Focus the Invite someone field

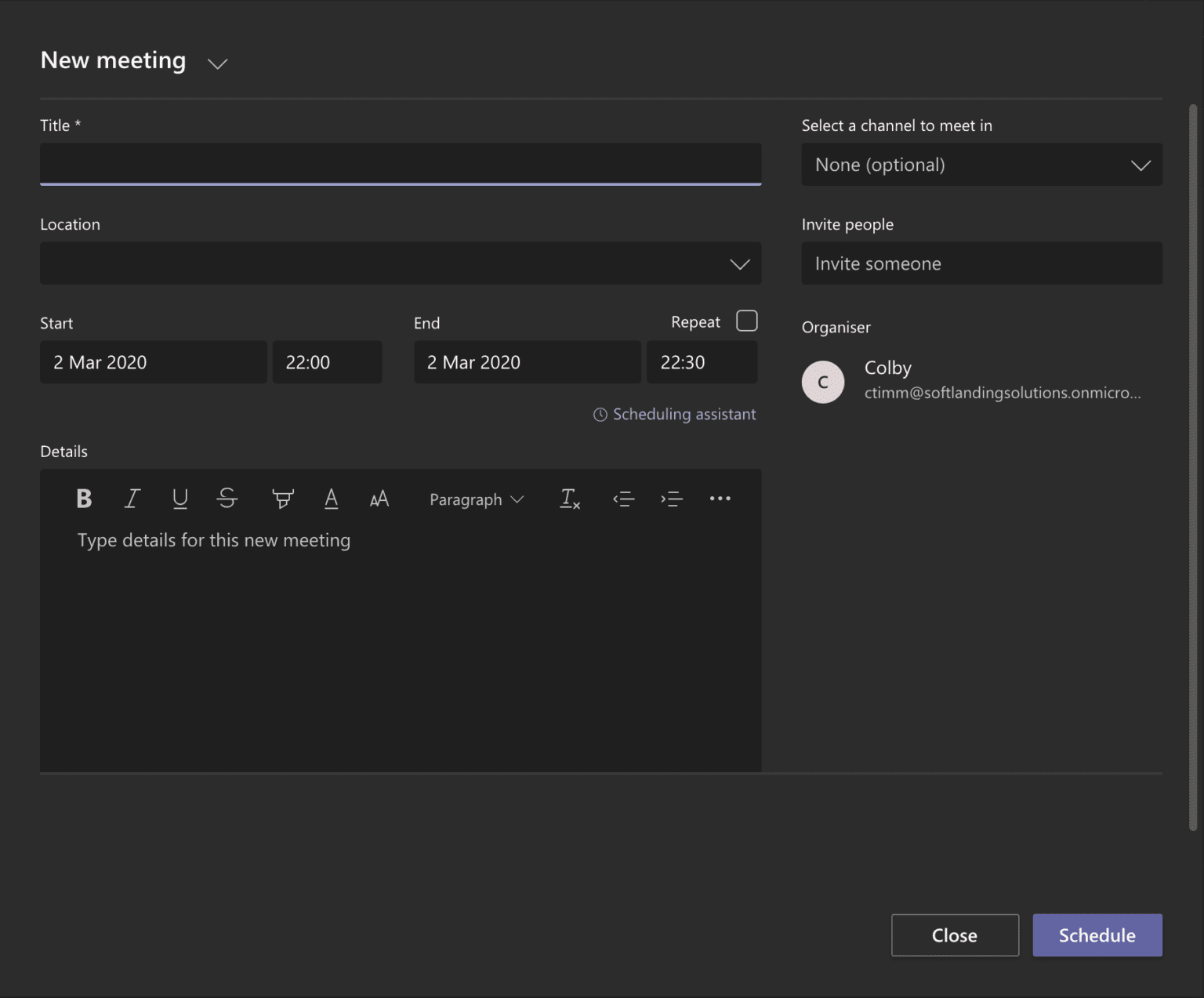981,263
